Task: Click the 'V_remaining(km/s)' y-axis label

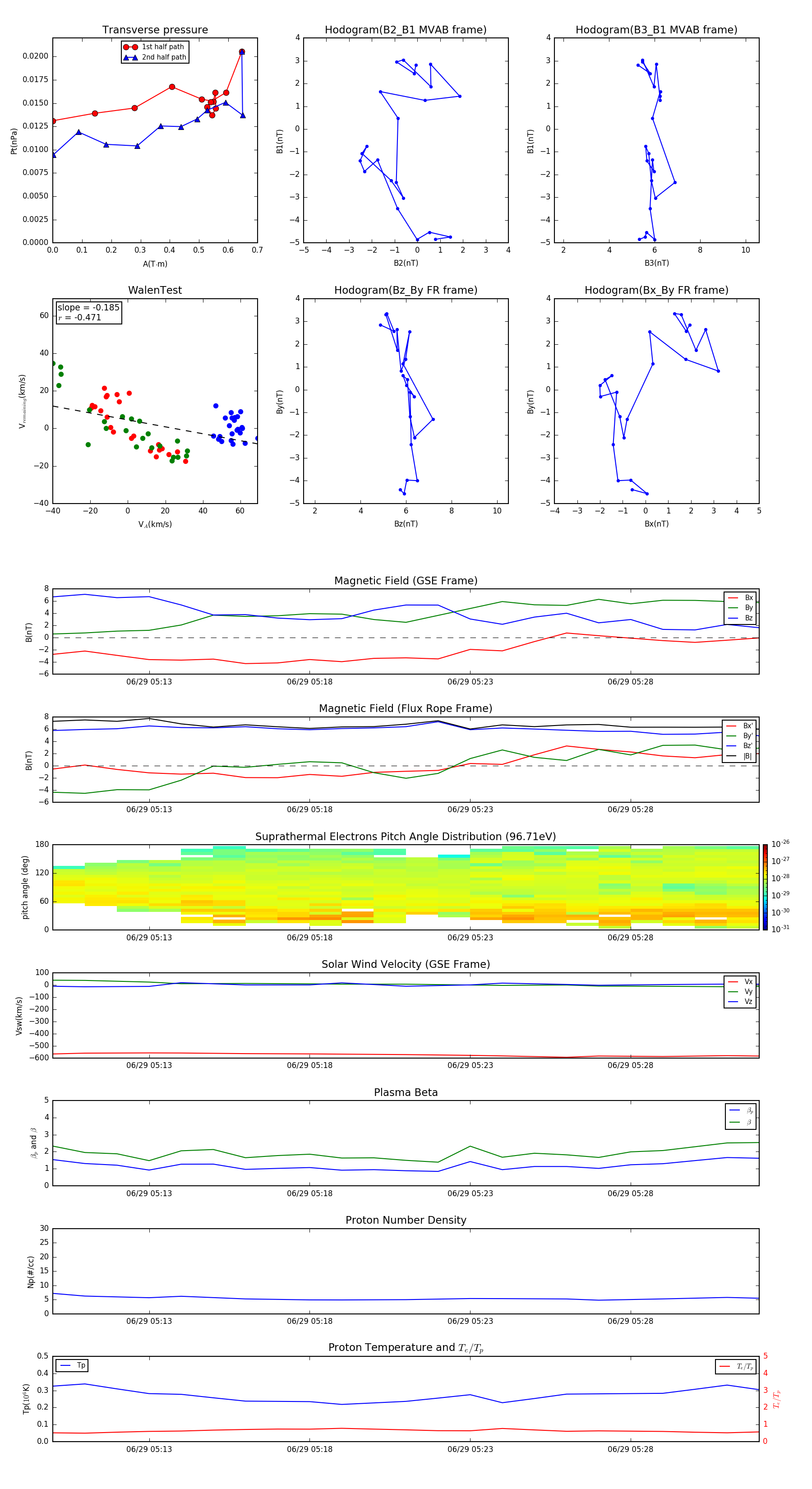Action: pos(22,401)
